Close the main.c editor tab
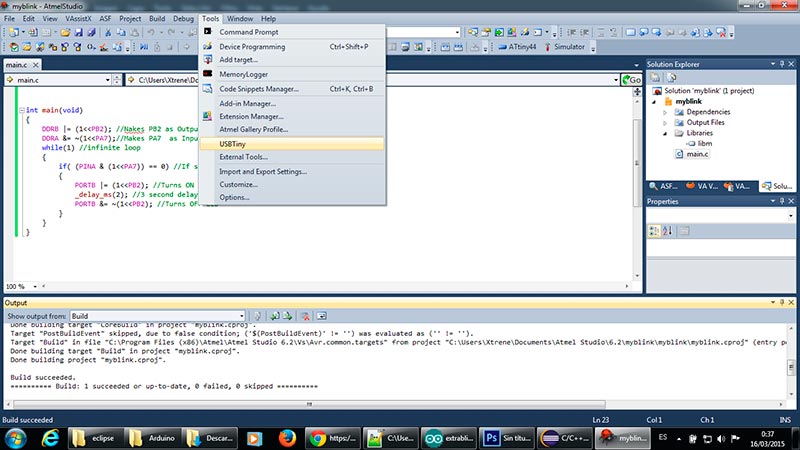Screen dimensions: 800x450 point(36,65)
